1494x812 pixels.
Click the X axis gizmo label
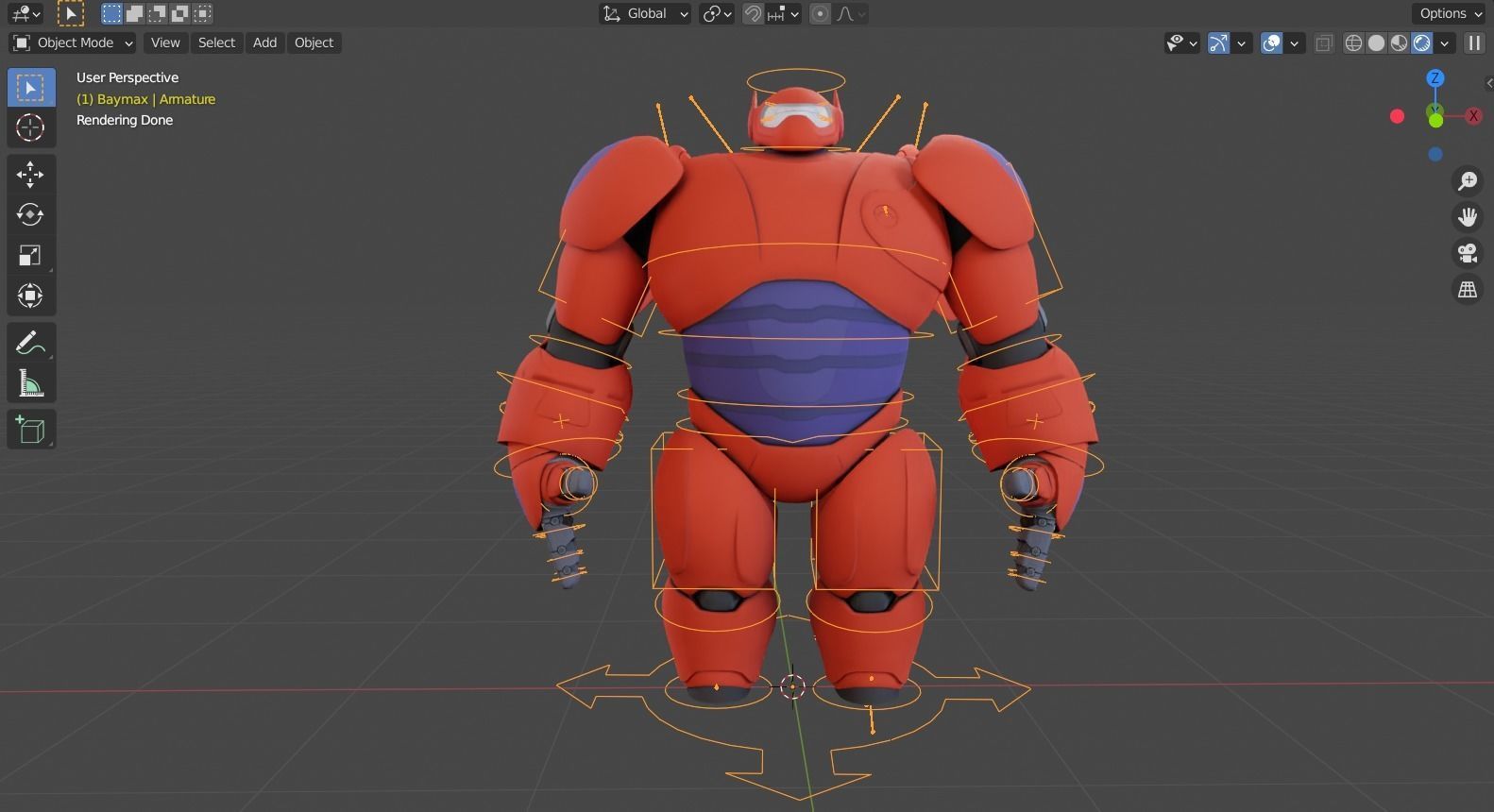pos(1473,116)
